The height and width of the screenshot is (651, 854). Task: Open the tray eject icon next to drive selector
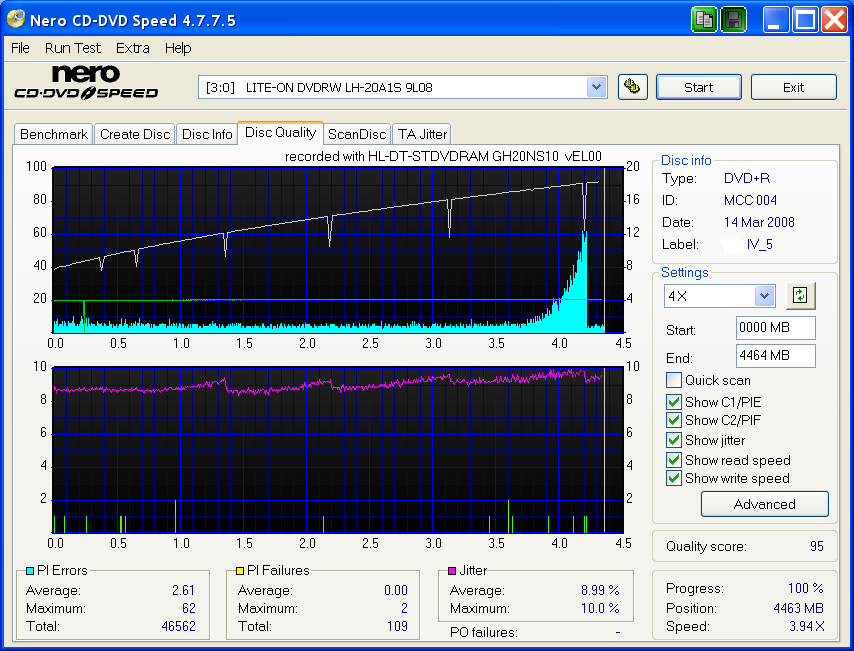633,87
